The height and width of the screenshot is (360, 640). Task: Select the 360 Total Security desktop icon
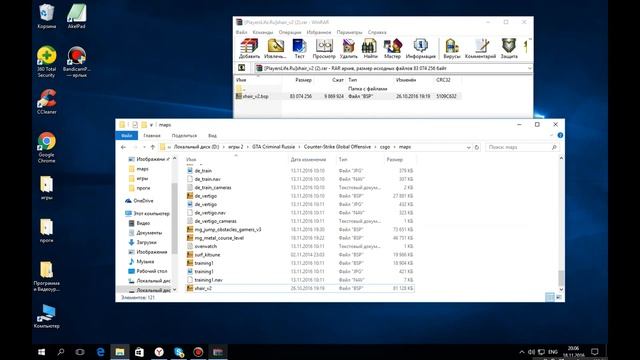[x=47, y=62]
